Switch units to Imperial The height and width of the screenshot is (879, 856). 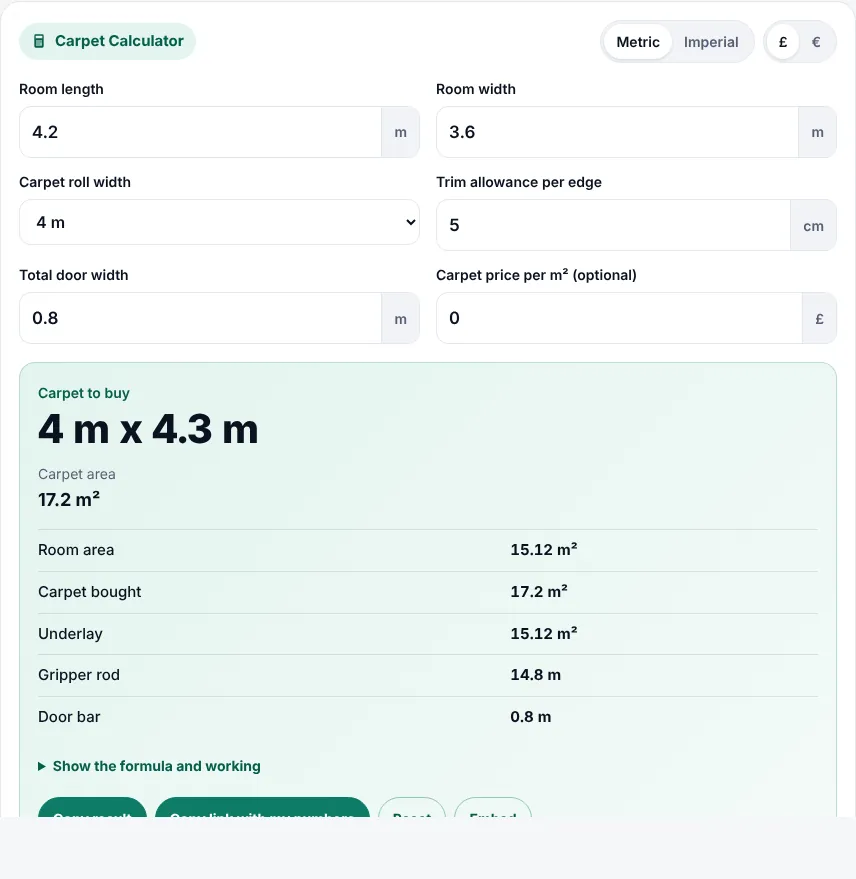point(711,42)
